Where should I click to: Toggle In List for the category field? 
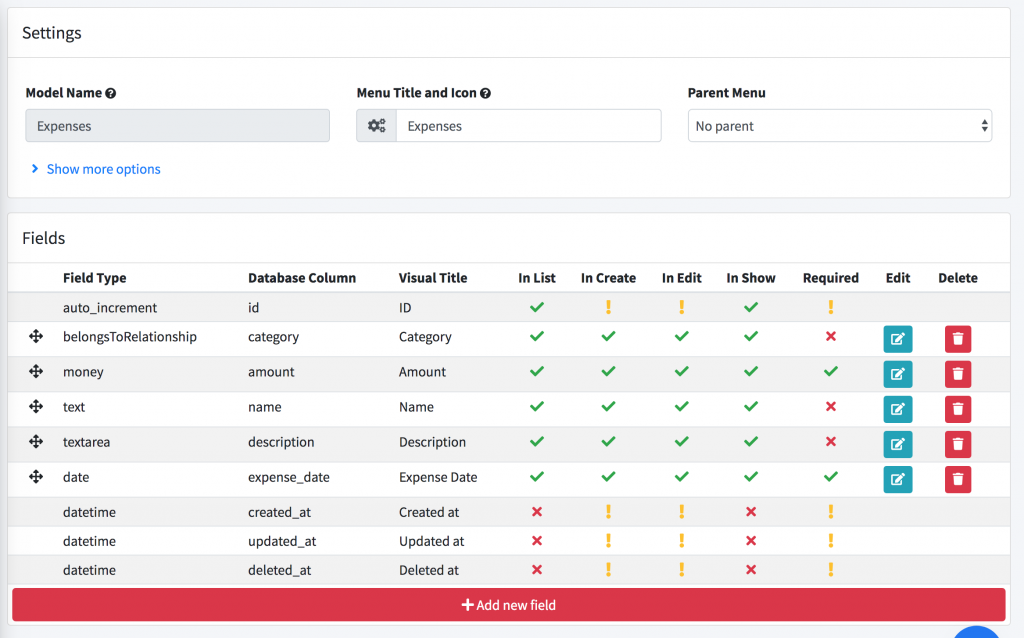tap(537, 338)
